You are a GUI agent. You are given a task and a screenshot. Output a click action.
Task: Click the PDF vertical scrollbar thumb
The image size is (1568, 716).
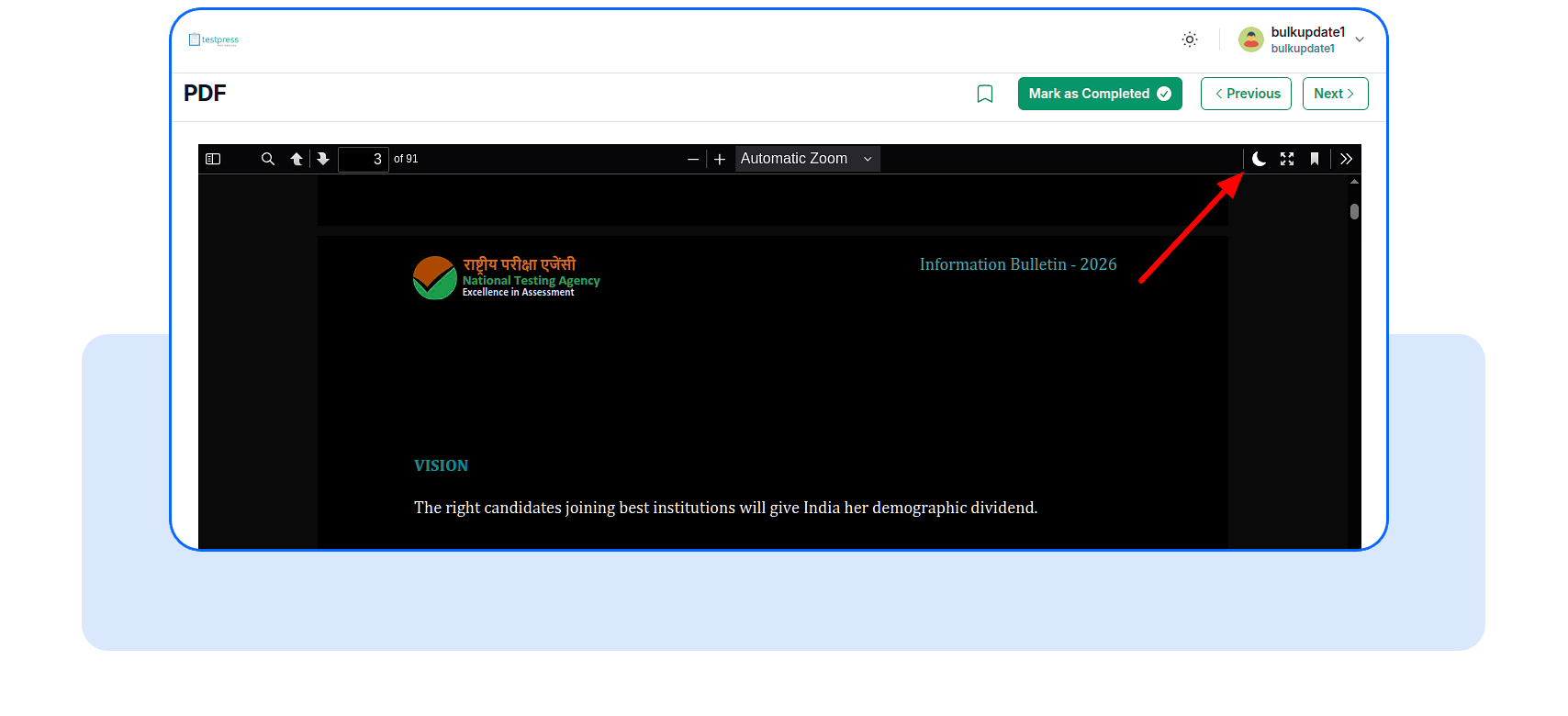point(1354,211)
